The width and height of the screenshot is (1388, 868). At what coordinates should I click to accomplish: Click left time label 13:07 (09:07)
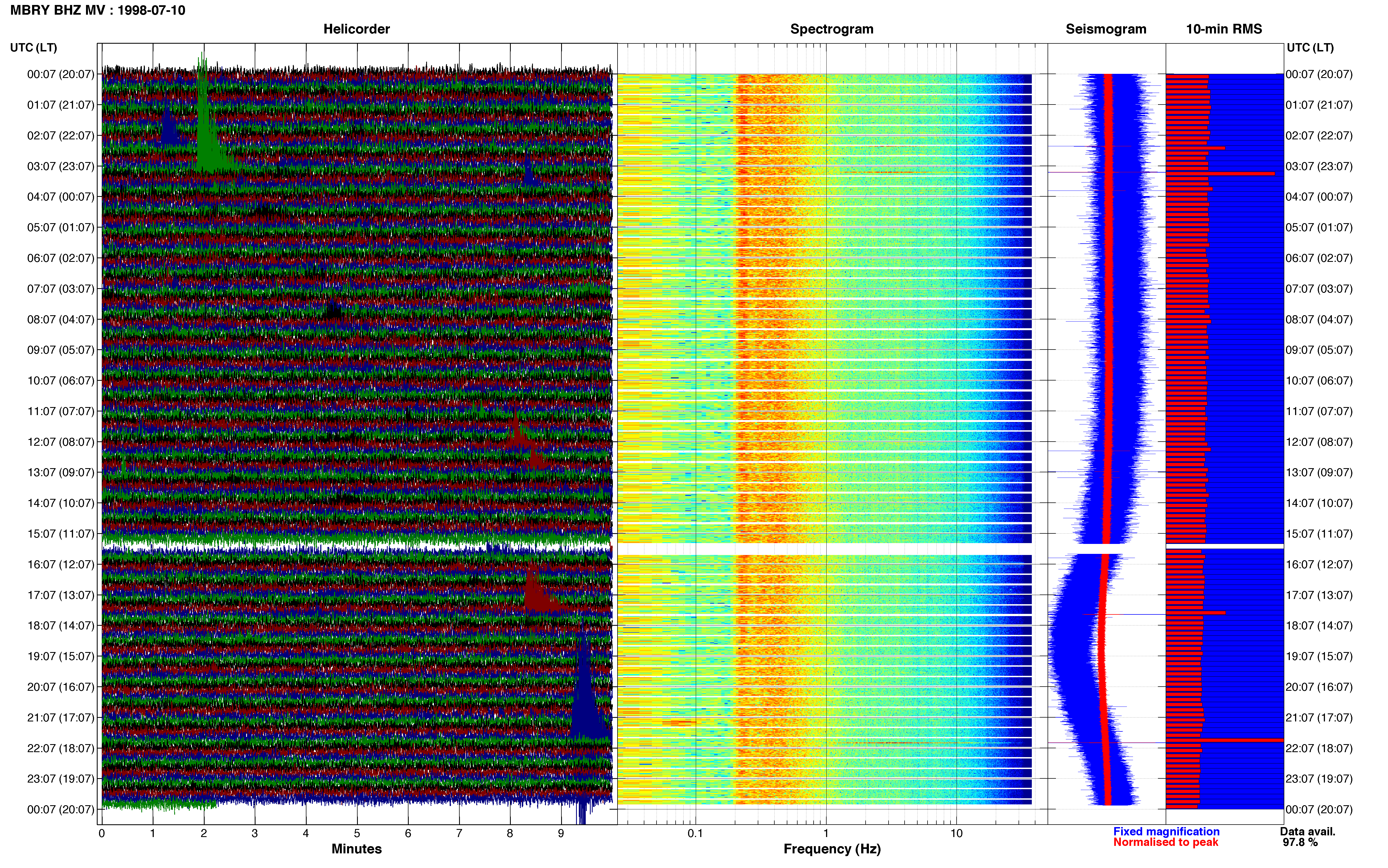click(61, 473)
